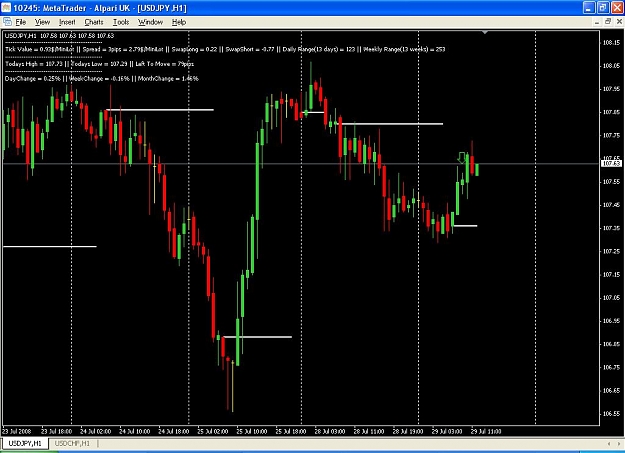Click the 25 Jul 10:00 time label
The height and width of the screenshot is (453, 625).
tap(252, 431)
